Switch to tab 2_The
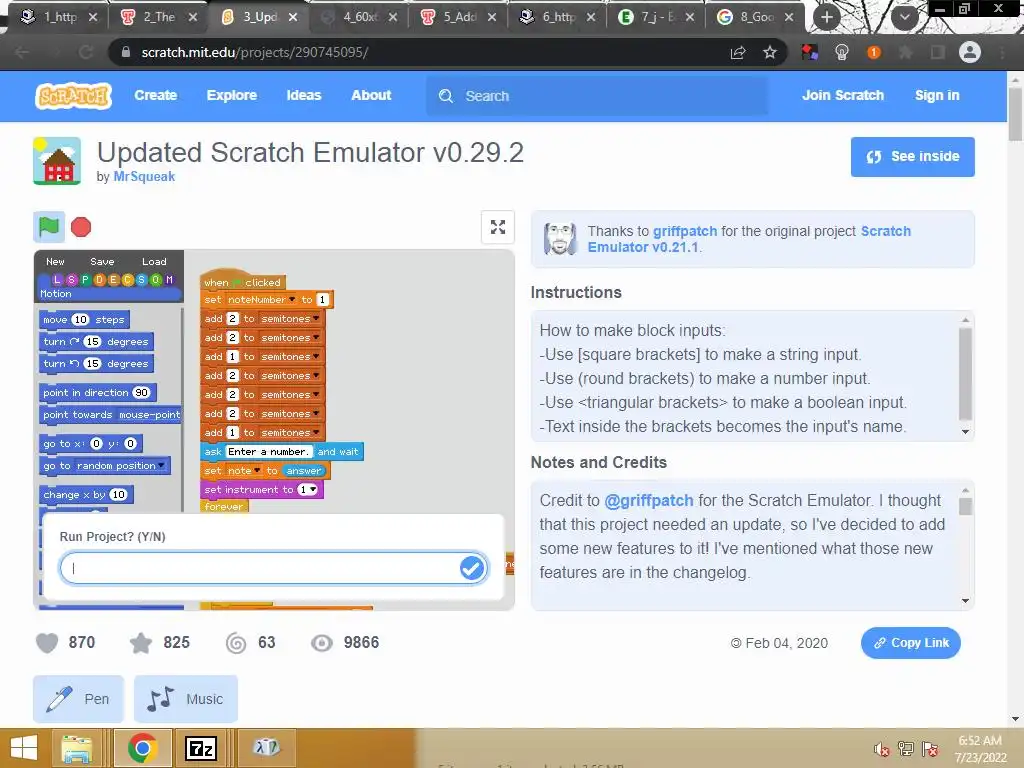 [159, 17]
